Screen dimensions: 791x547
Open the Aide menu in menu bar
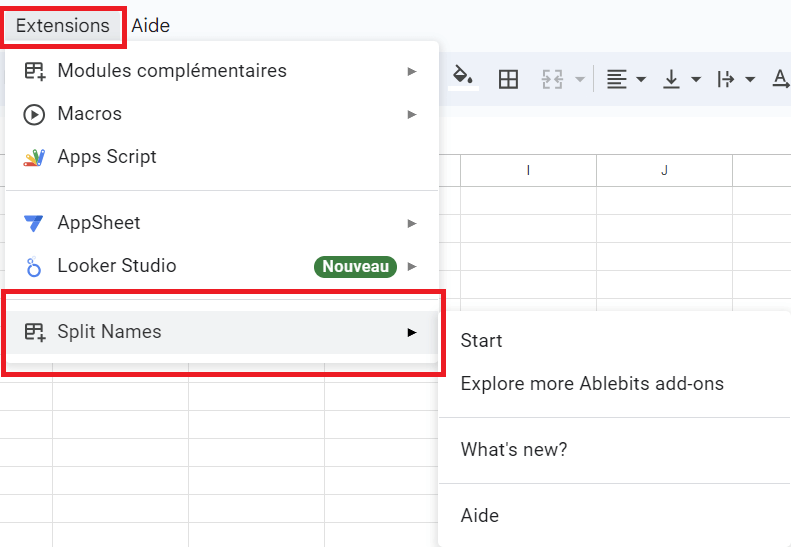coord(151,26)
